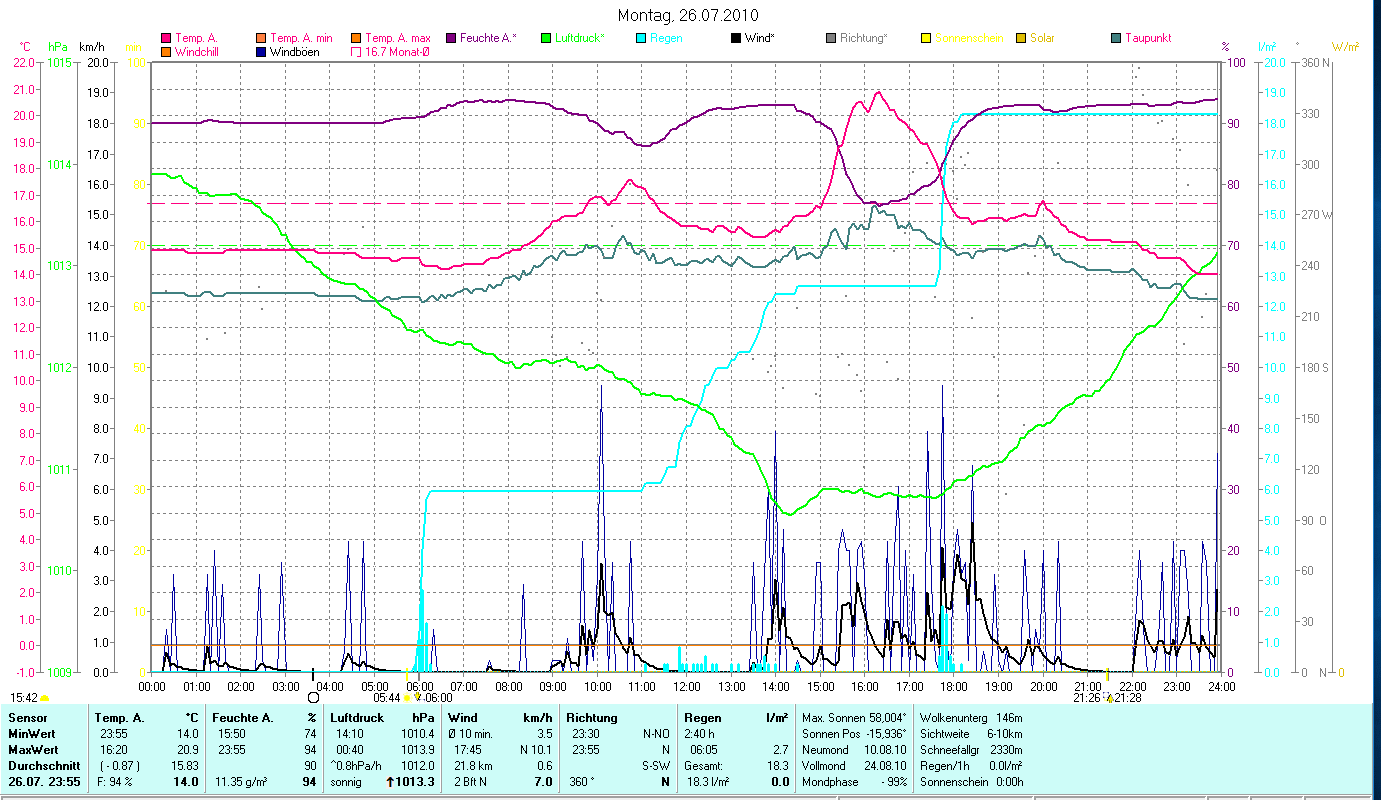Click the Max. Sonnen 58,004° entry
The width and height of the screenshot is (1381, 800).
tap(854, 718)
